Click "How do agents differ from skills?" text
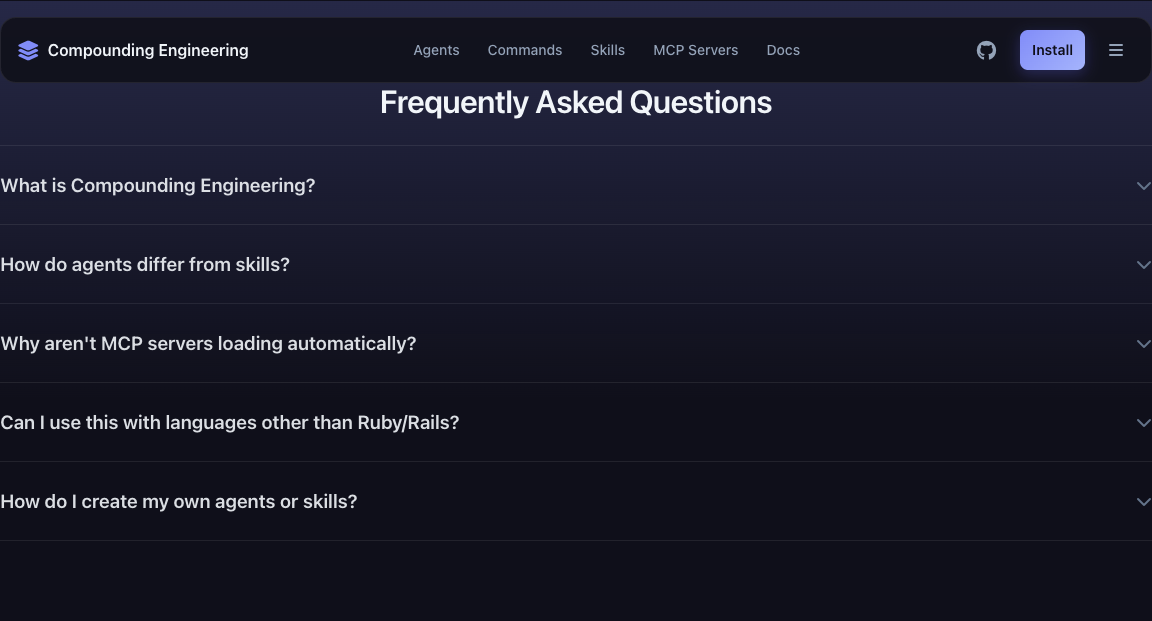The height and width of the screenshot is (621, 1152). (145, 265)
